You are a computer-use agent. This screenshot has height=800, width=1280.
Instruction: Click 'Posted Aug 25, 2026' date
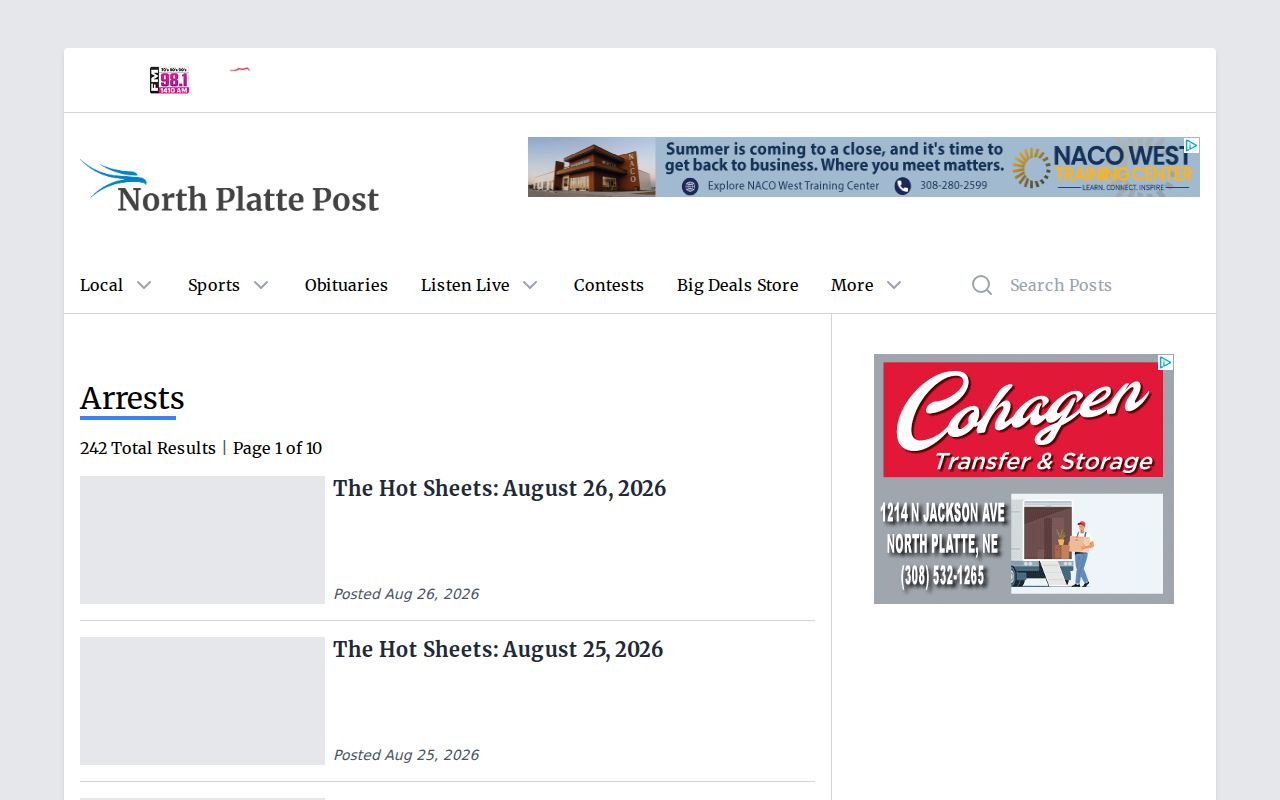pyautogui.click(x=406, y=755)
